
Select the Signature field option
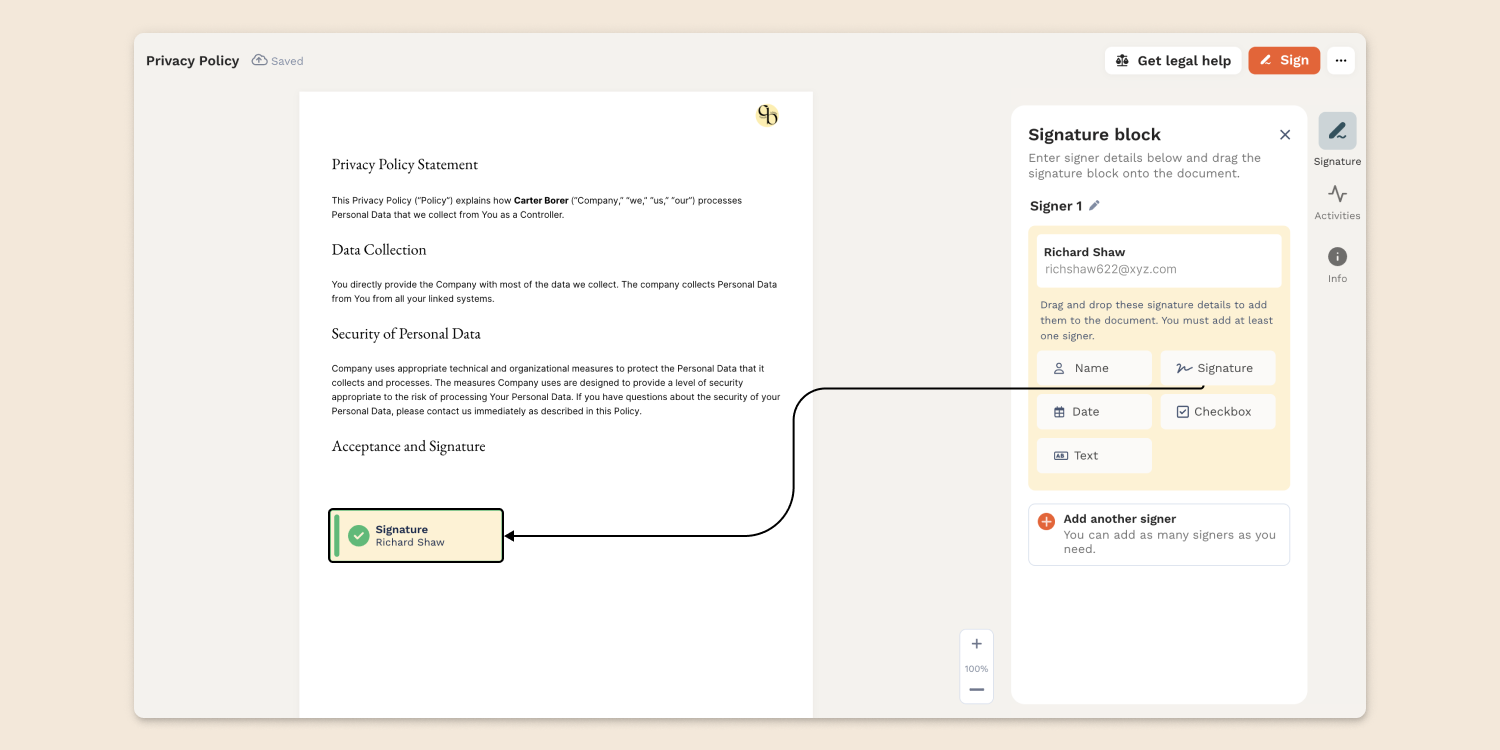click(1217, 368)
